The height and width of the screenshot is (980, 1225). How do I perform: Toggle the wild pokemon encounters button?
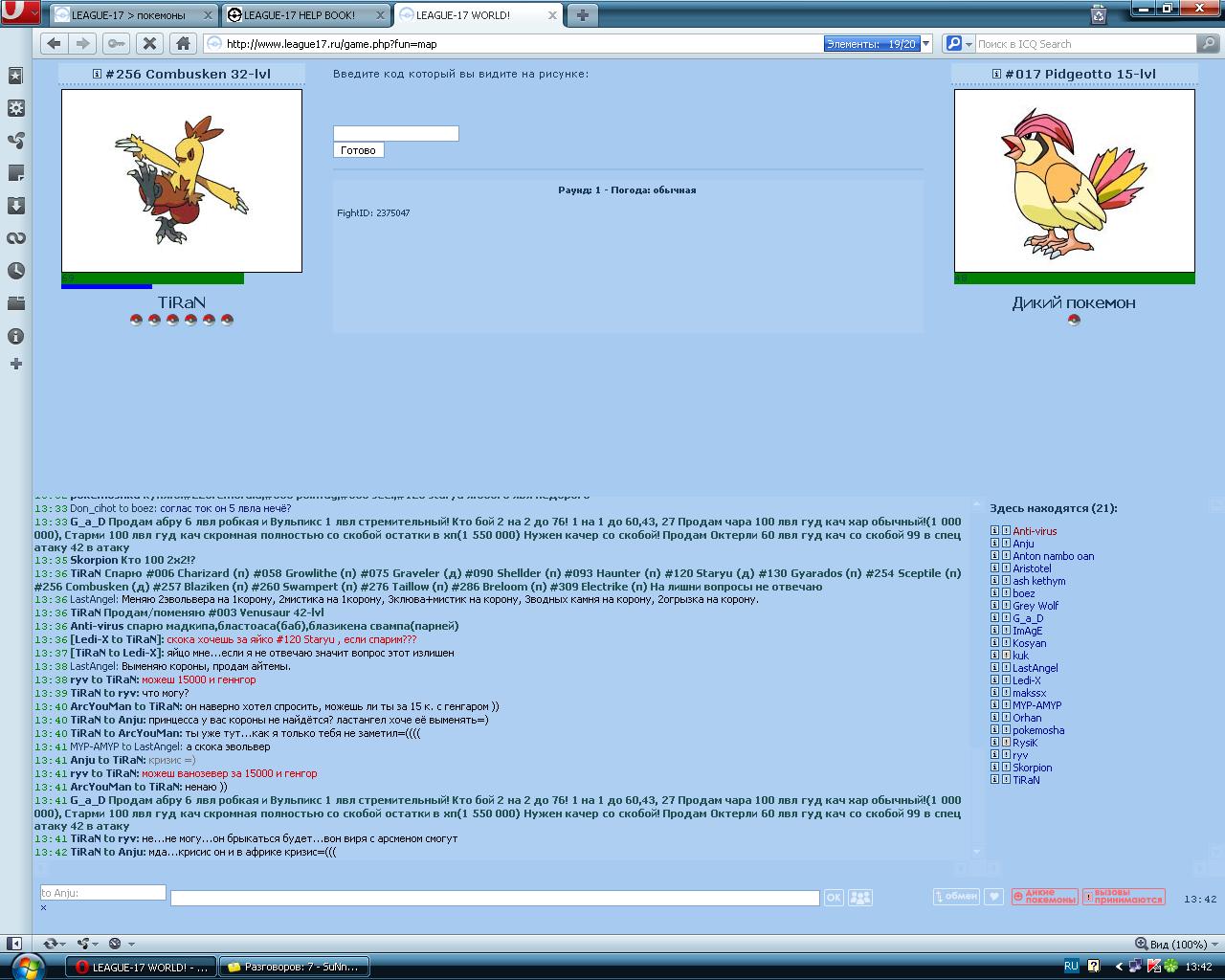pos(1045,897)
